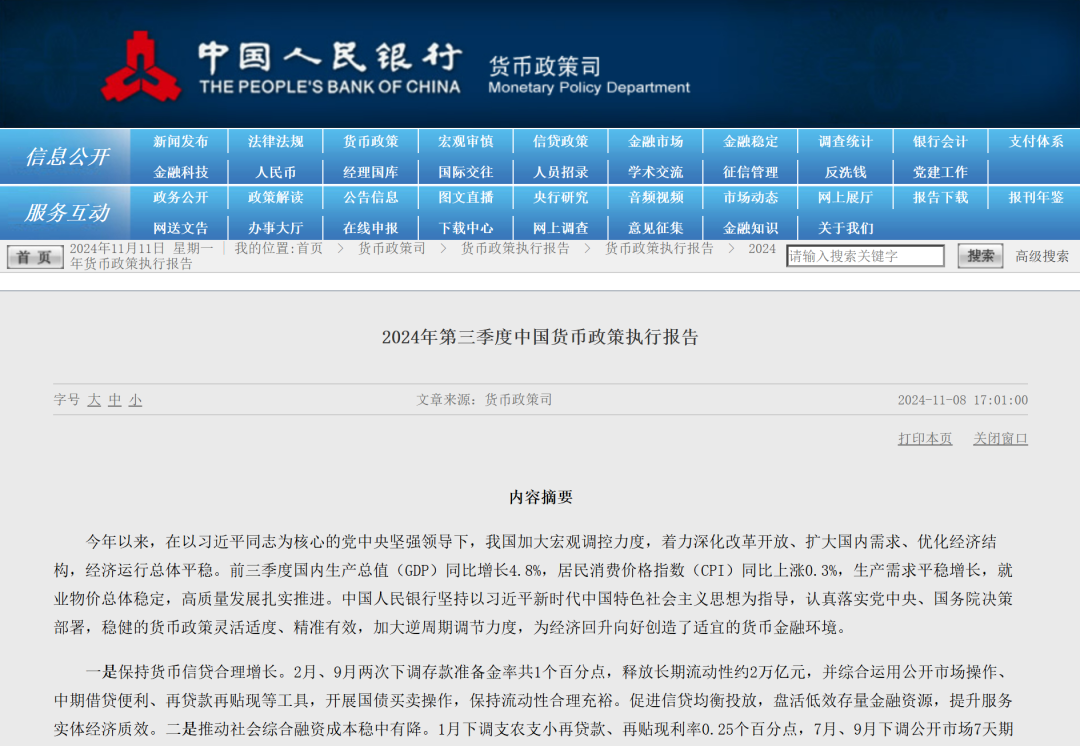Viewport: 1080px width, 746px height.
Task: Go to 人民币 page
Action: (276, 172)
